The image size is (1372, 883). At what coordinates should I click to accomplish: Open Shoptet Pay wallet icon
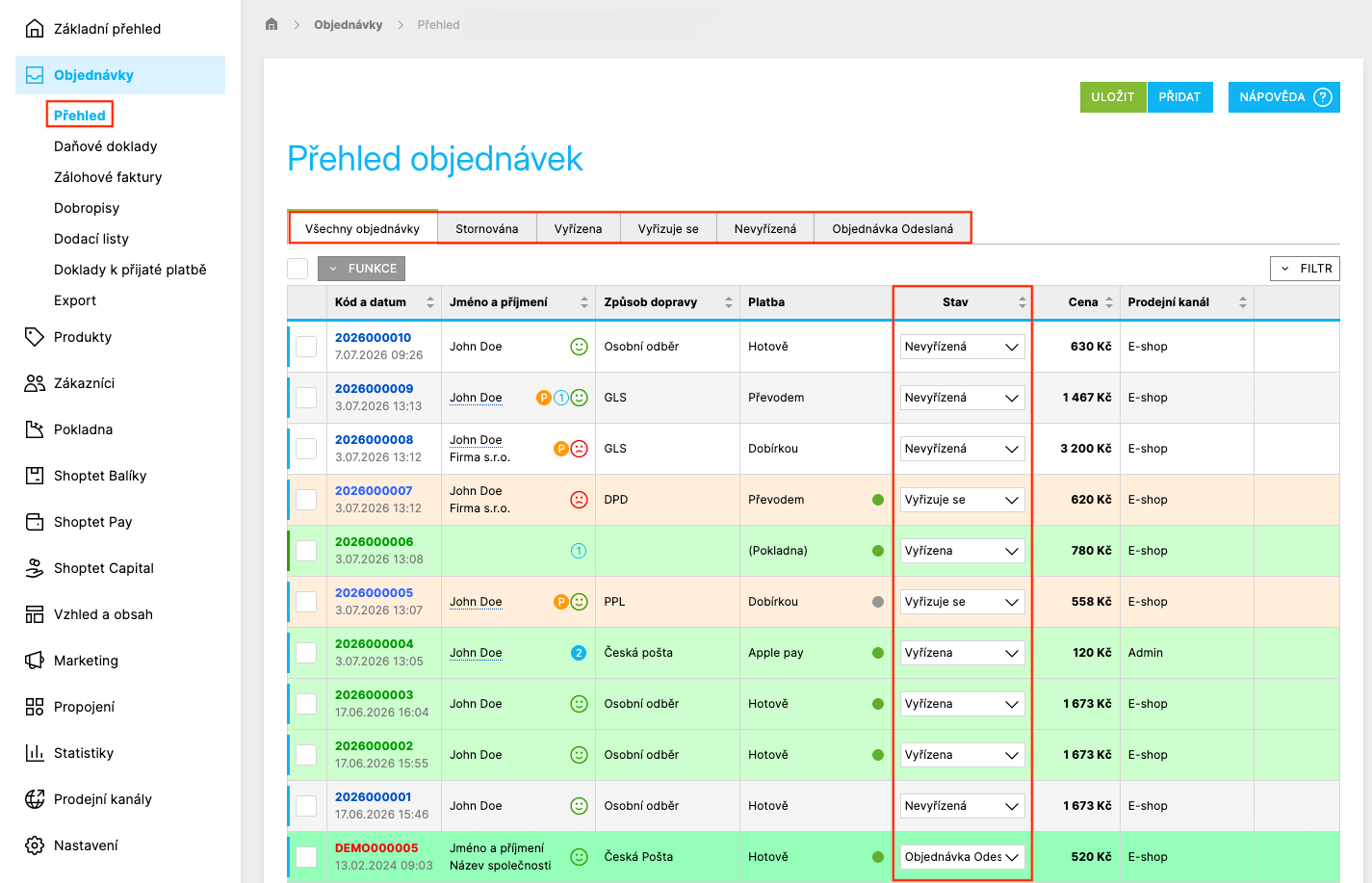point(35,522)
